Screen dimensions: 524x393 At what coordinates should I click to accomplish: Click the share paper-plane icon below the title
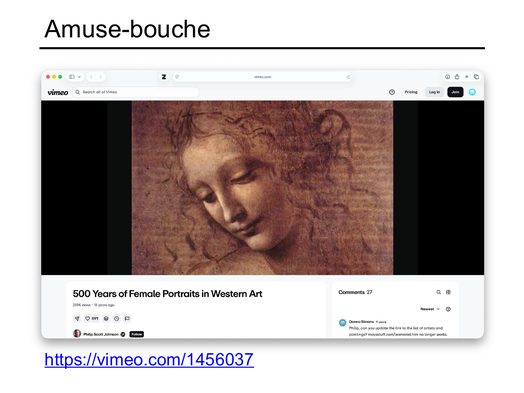pyautogui.click(x=77, y=318)
